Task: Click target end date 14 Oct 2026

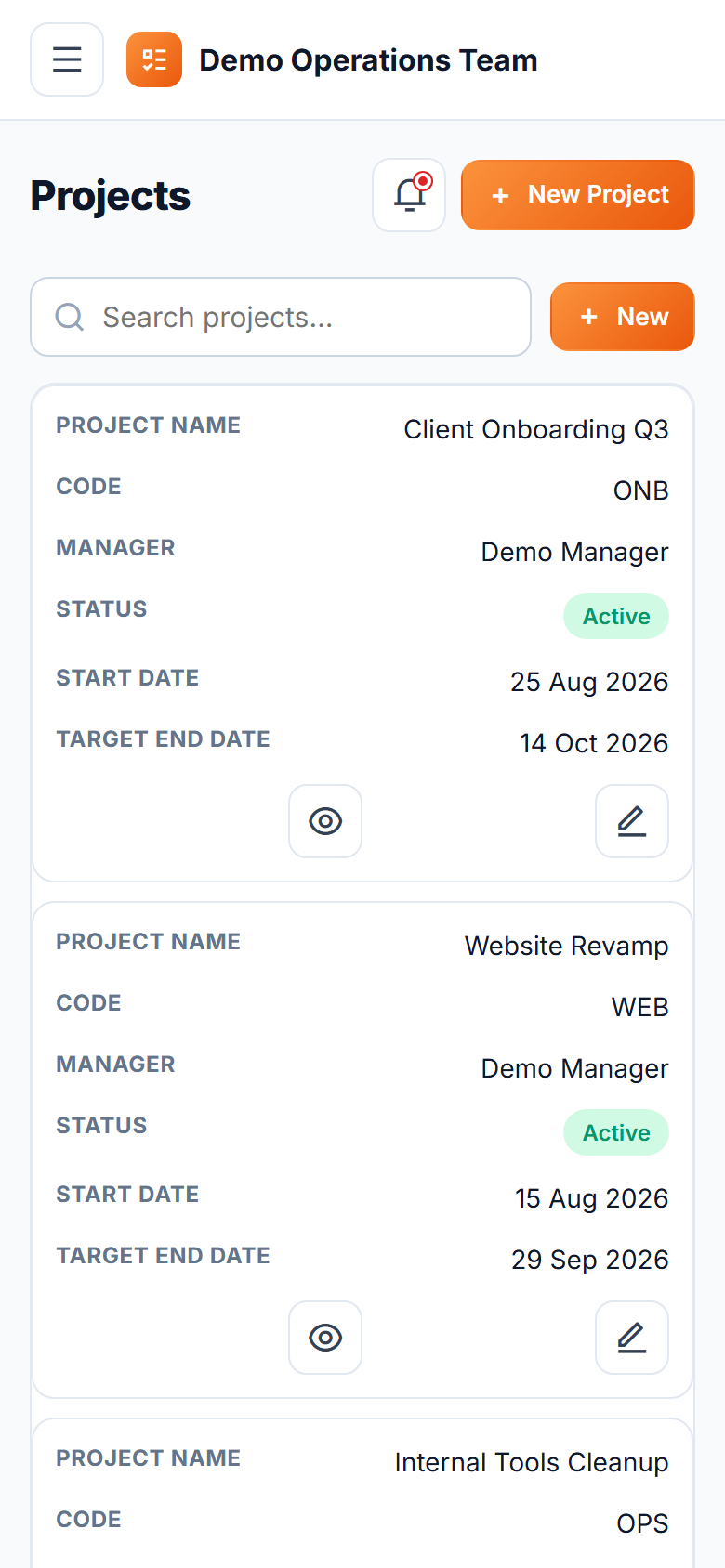Action: click(594, 743)
